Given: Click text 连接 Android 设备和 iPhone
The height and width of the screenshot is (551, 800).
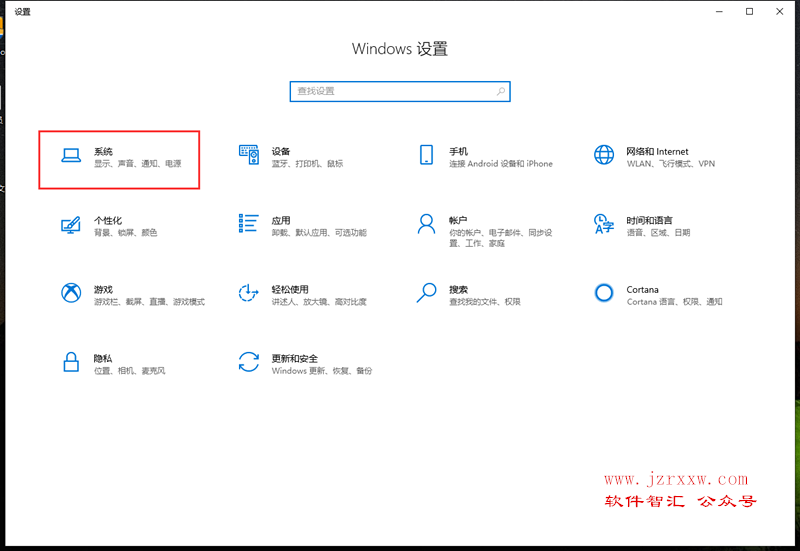Looking at the screenshot, I should pos(501,164).
